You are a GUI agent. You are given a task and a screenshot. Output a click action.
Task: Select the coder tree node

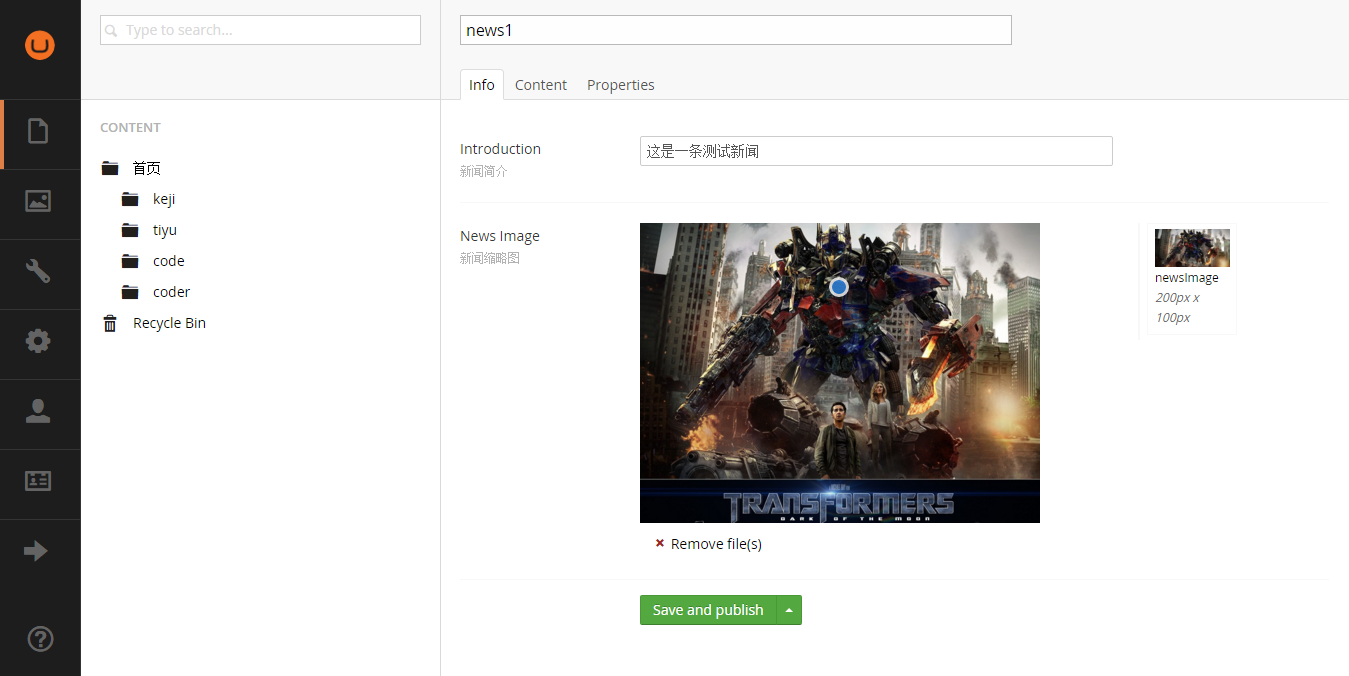click(x=172, y=292)
